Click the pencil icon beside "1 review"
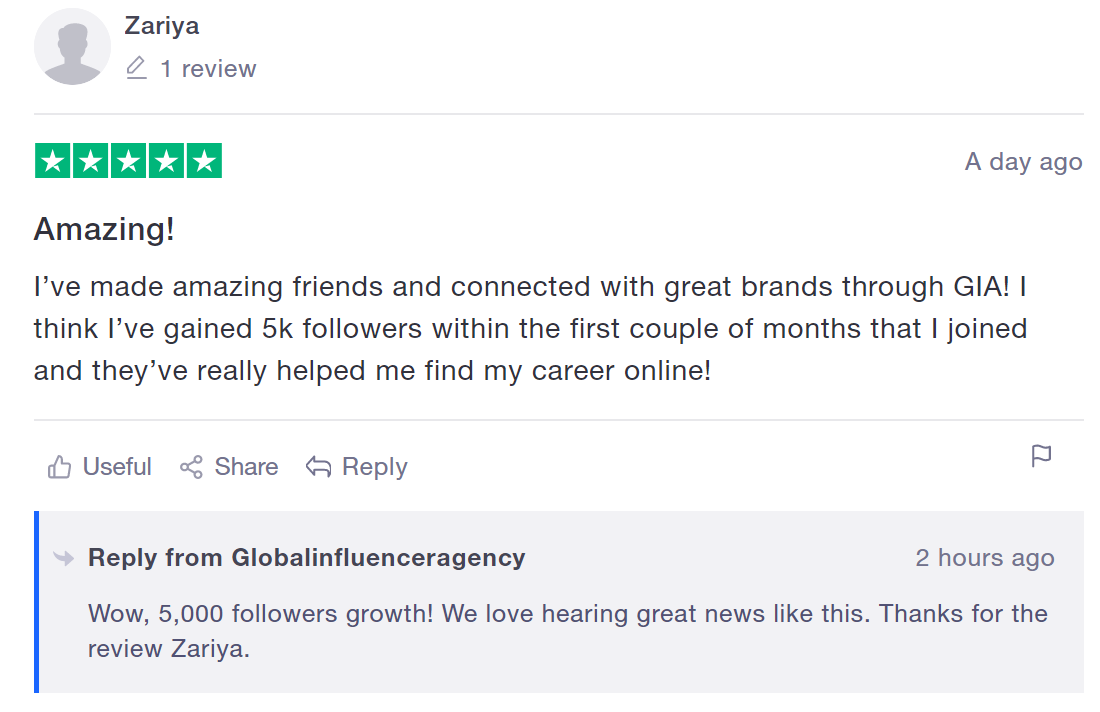This screenshot has width=1100, height=712. tap(136, 69)
